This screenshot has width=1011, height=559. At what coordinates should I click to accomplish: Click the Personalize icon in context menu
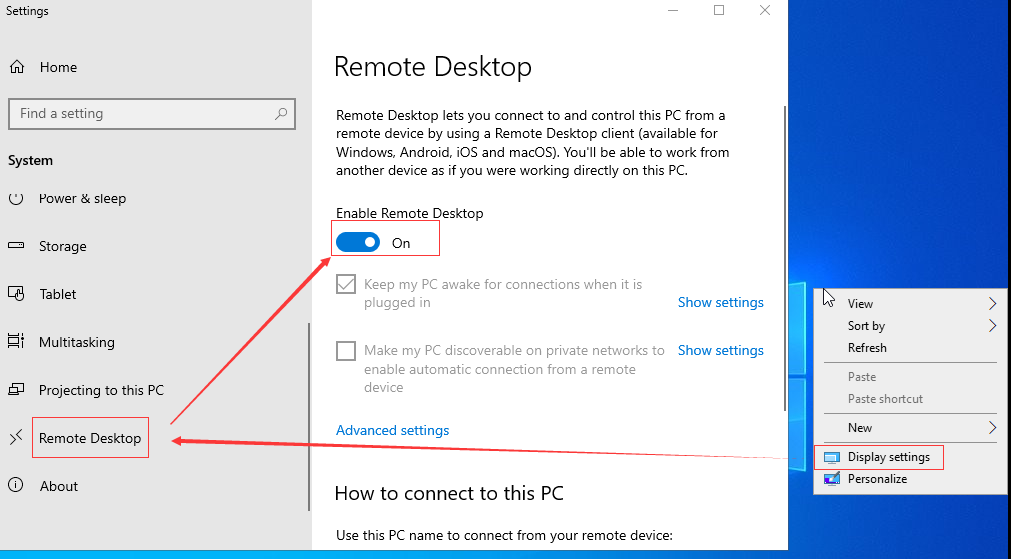click(832, 479)
